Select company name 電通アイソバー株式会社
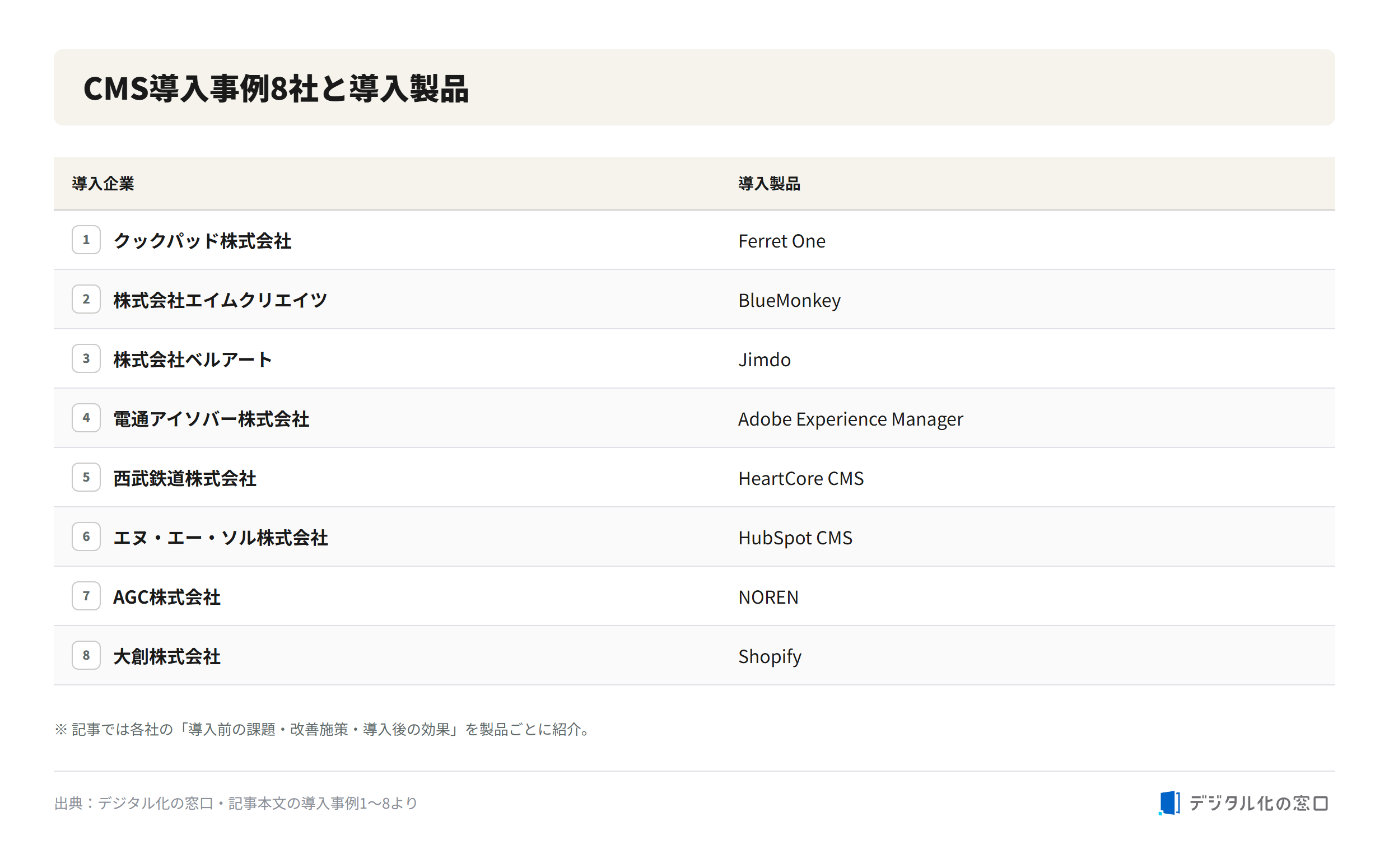 211,419
